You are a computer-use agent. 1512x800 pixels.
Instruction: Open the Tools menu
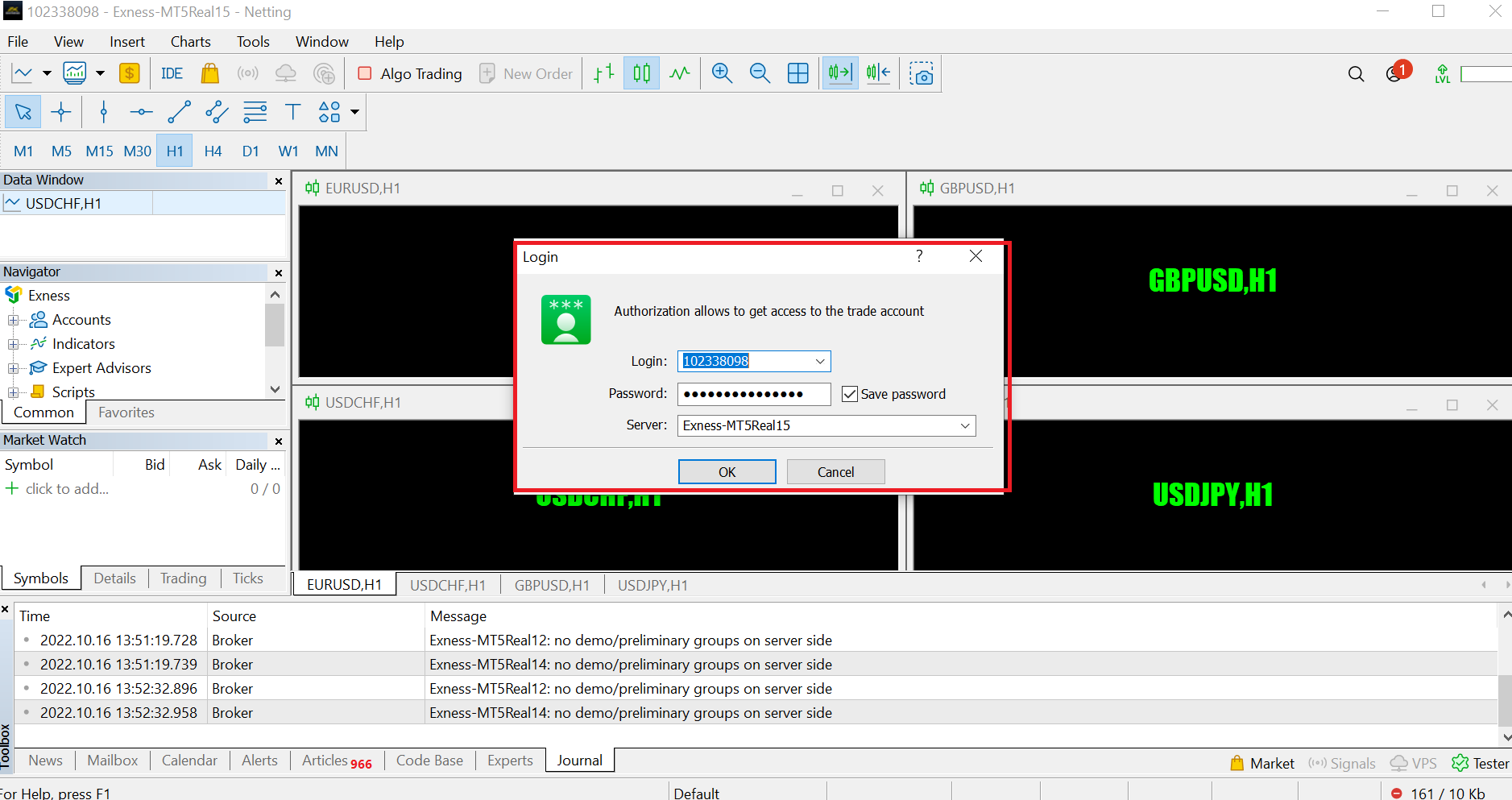click(253, 42)
